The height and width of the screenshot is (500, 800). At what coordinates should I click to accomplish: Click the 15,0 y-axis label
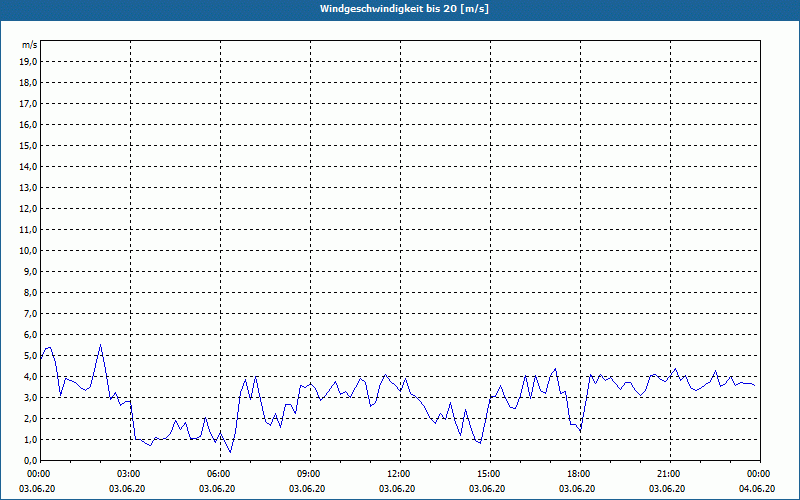pyautogui.click(x=28, y=145)
